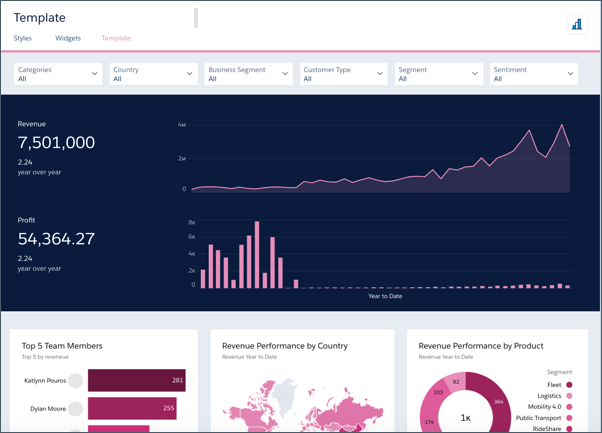This screenshot has width=602, height=433.
Task: Click the Revenue value 7,501,000
Action: pyautogui.click(x=56, y=143)
